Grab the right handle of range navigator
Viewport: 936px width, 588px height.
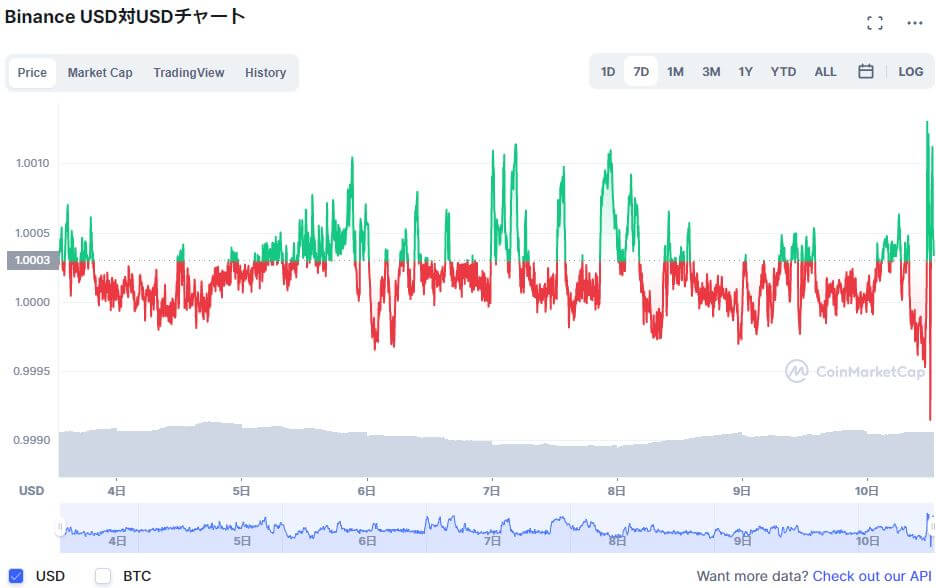[x=932, y=528]
